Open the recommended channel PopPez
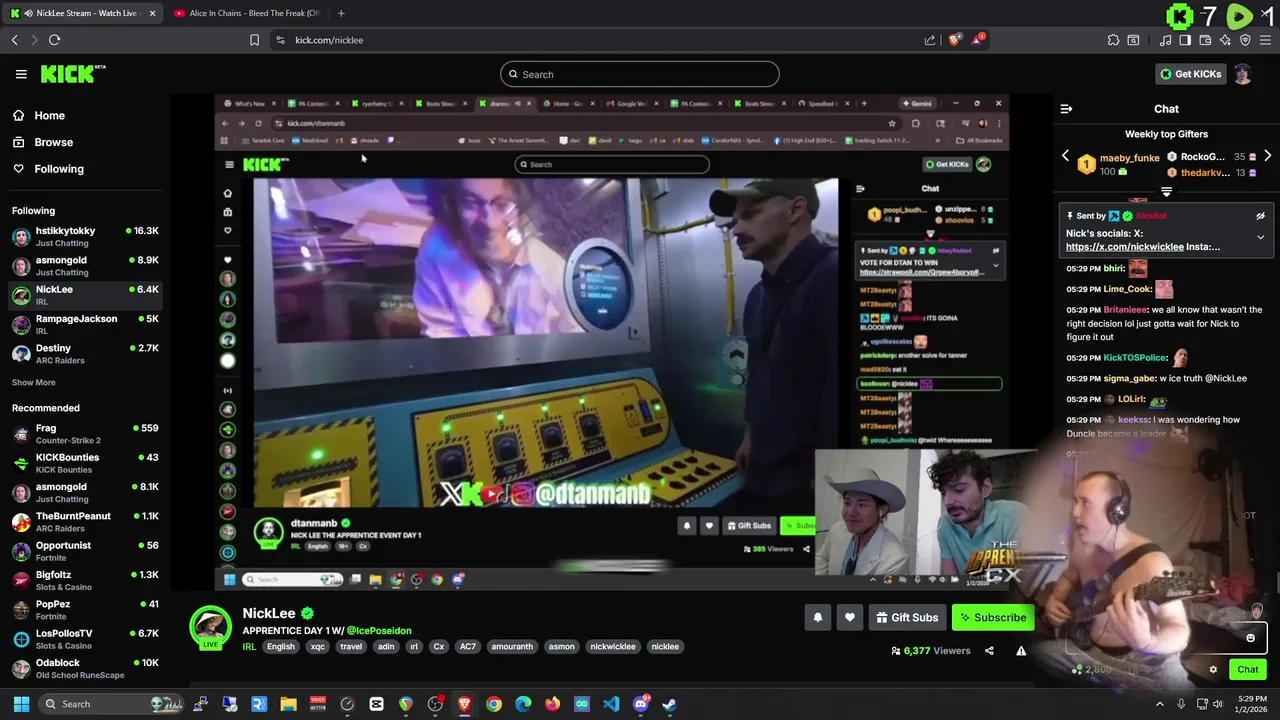 click(x=85, y=610)
